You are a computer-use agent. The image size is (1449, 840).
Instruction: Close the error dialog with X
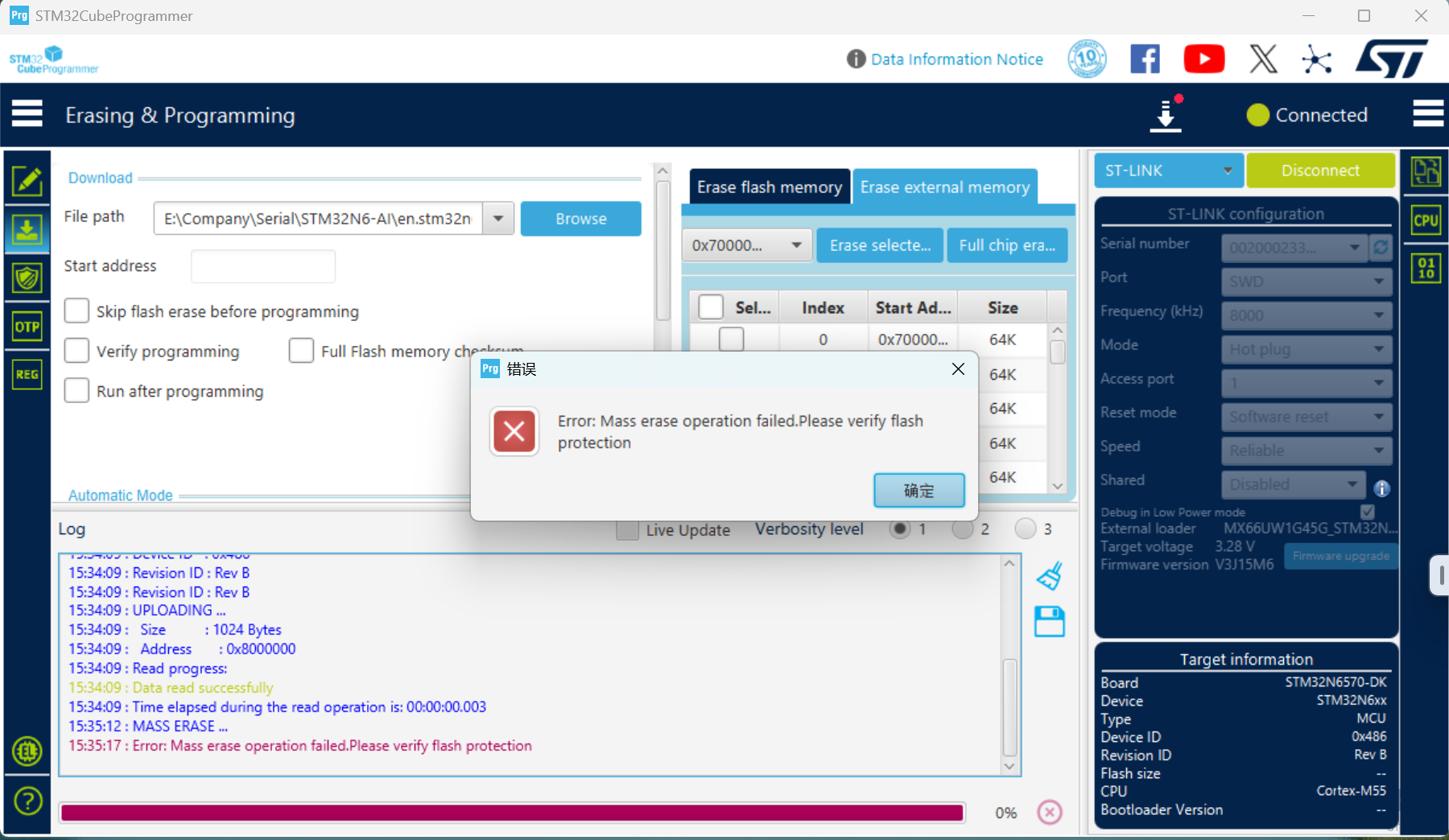coord(958,369)
